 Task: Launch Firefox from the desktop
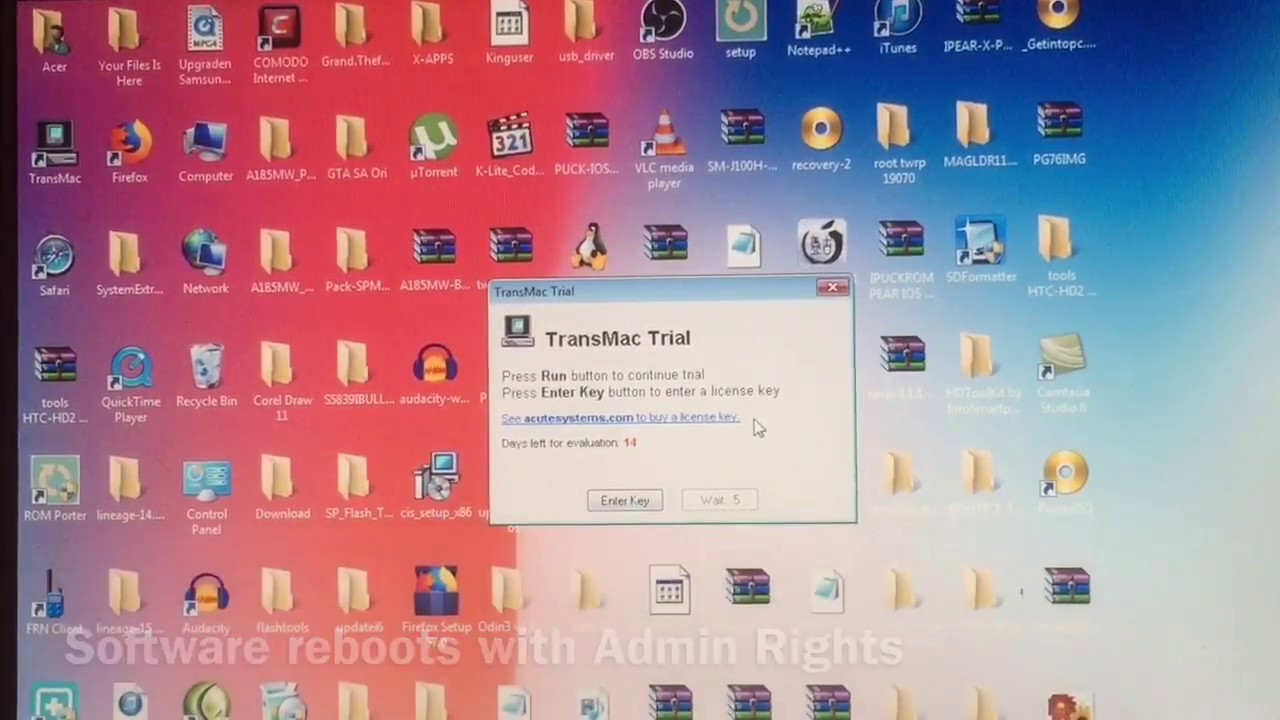(130, 152)
